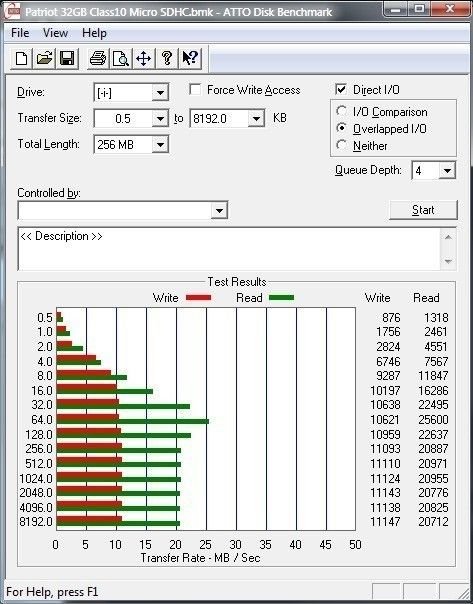This screenshot has width=473, height=604.
Task: Open the View menu
Action: point(55,33)
